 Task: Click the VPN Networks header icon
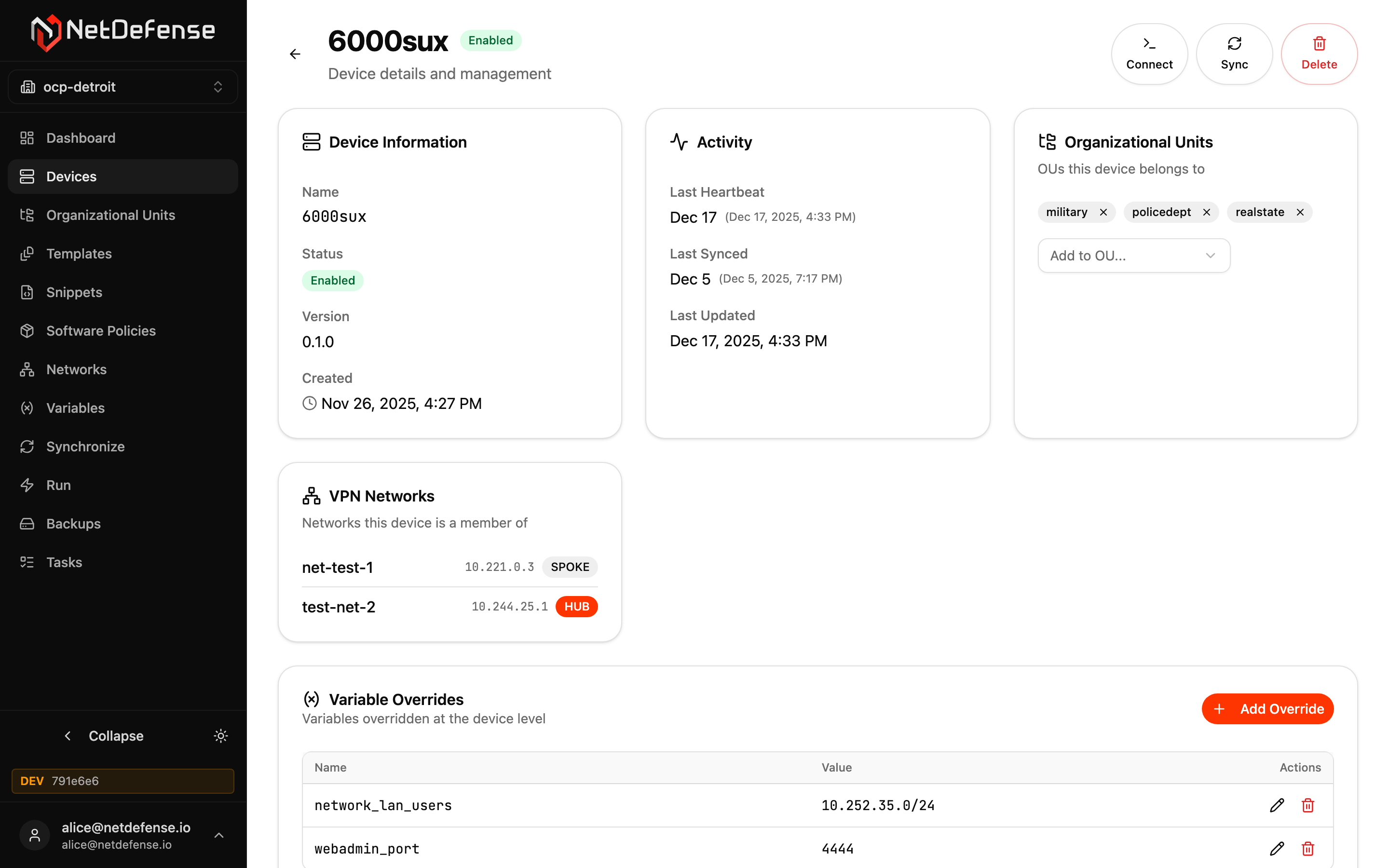click(311, 496)
